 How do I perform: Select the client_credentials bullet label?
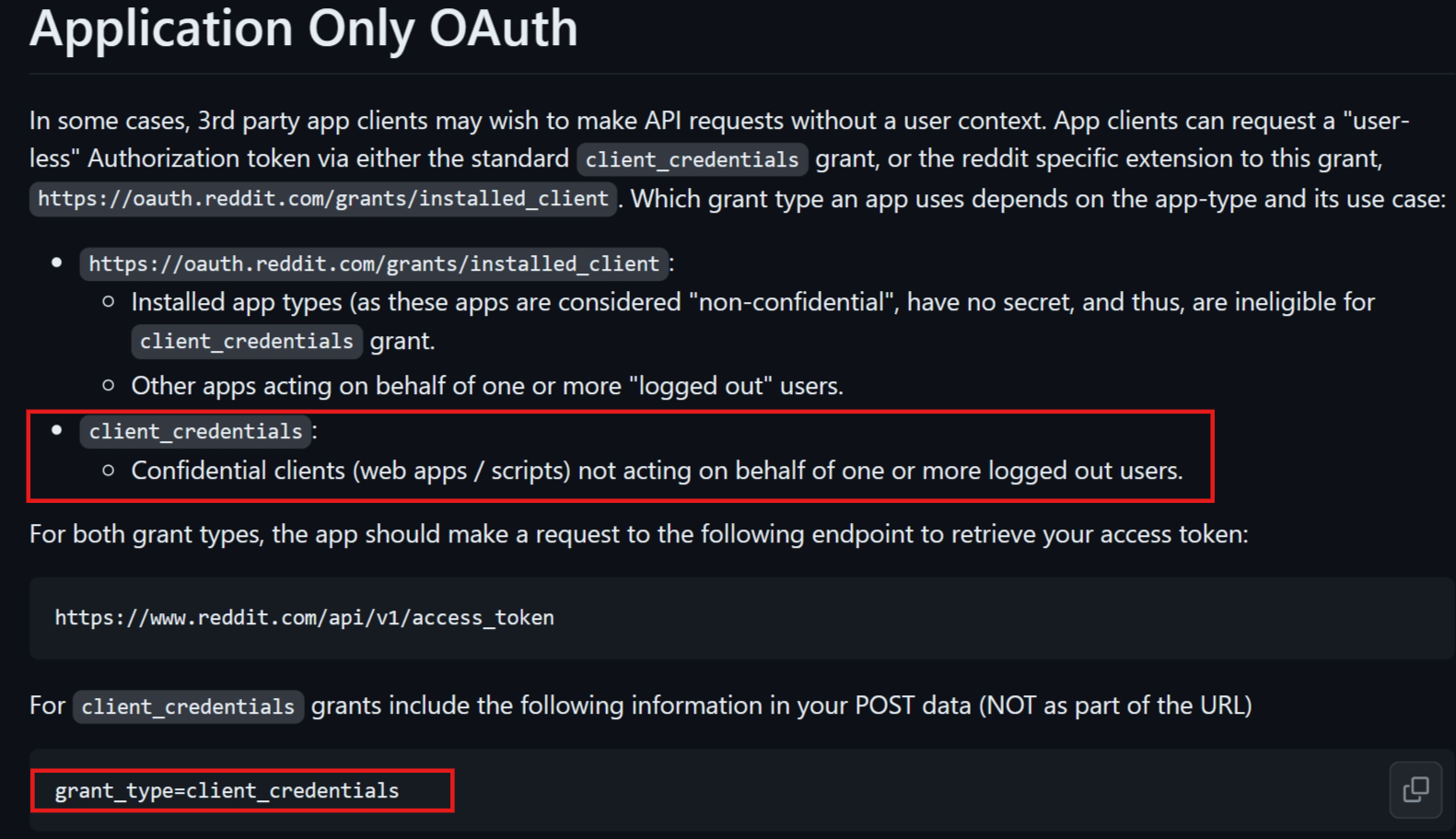(196, 432)
